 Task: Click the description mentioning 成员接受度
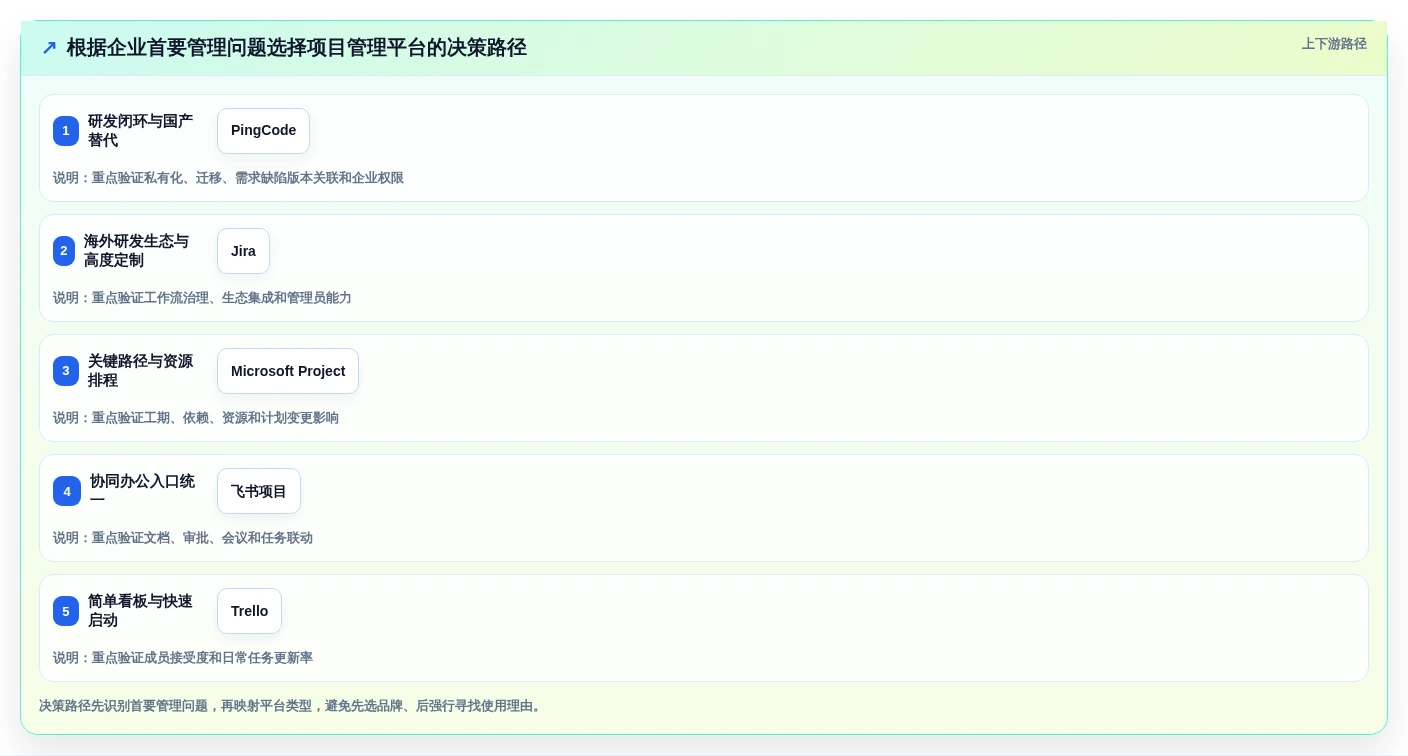tap(183, 658)
